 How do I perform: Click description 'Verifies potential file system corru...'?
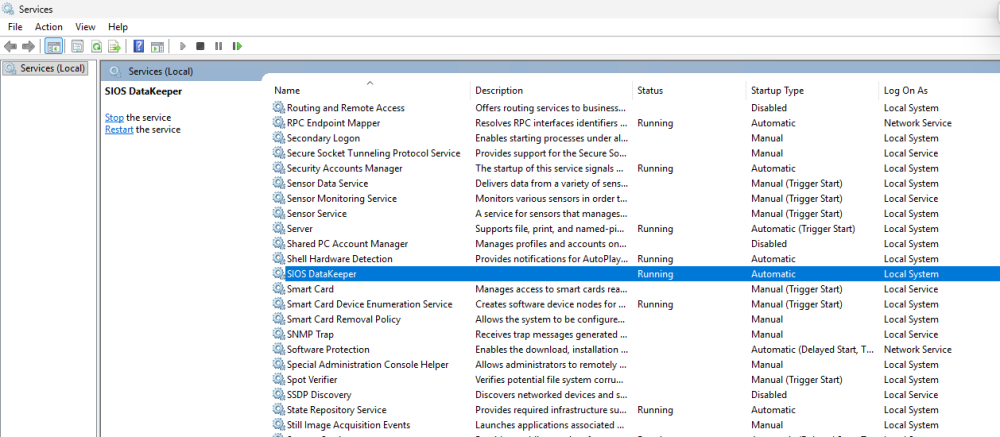[x=551, y=380]
